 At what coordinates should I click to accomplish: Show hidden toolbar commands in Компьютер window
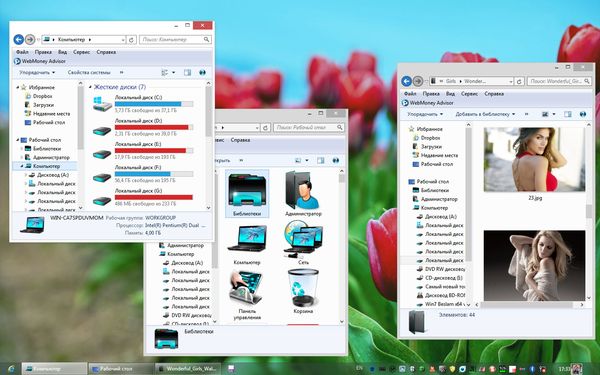122,72
